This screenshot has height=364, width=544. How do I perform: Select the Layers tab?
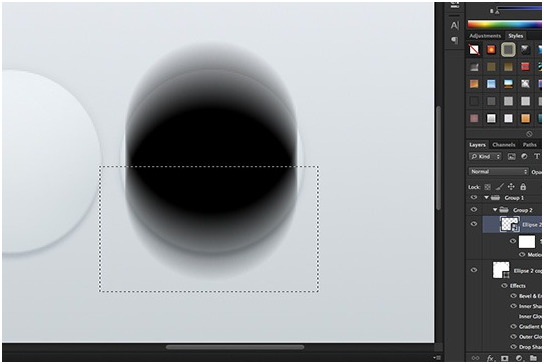click(x=477, y=145)
